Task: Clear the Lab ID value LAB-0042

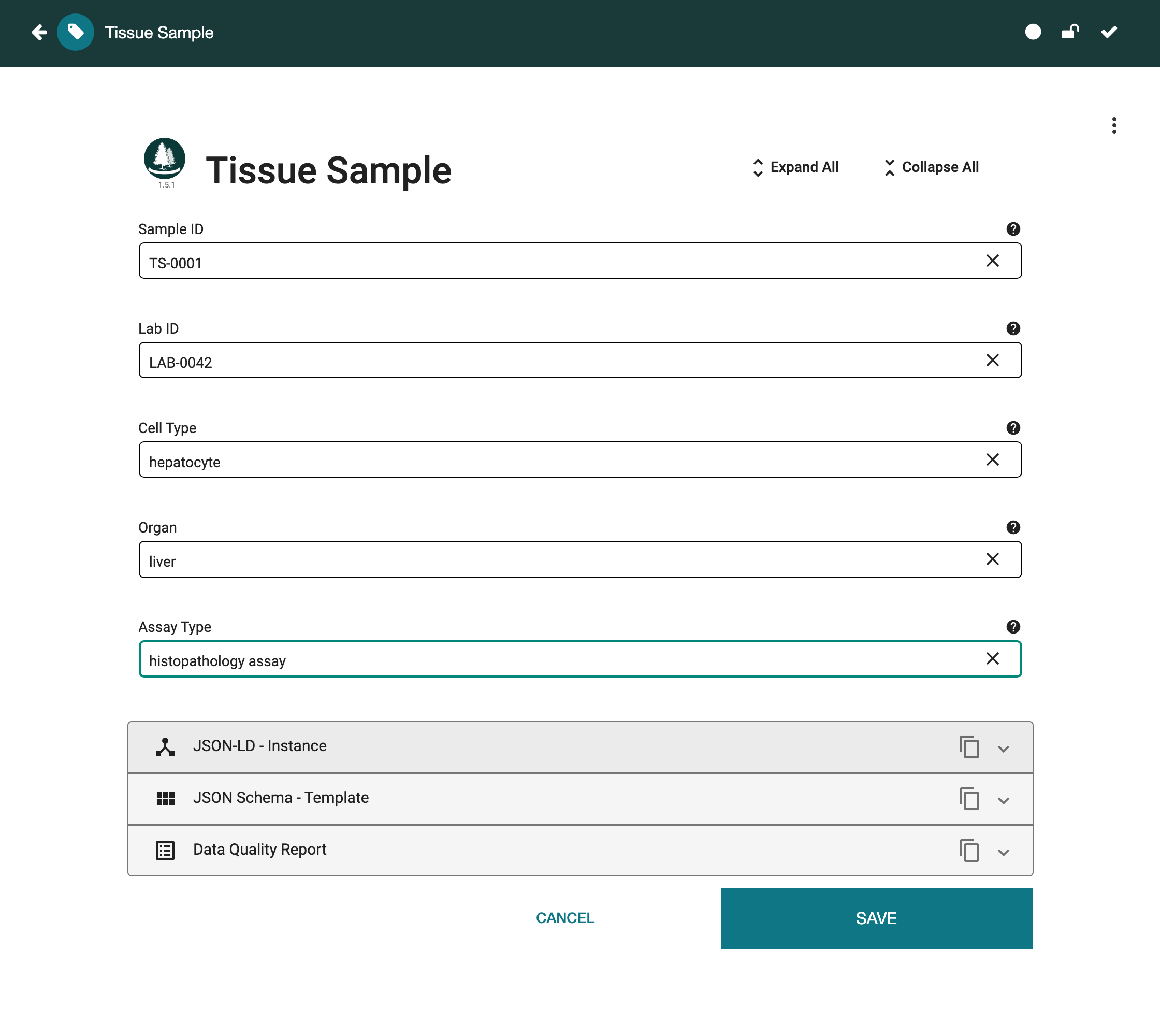Action: [x=993, y=361]
